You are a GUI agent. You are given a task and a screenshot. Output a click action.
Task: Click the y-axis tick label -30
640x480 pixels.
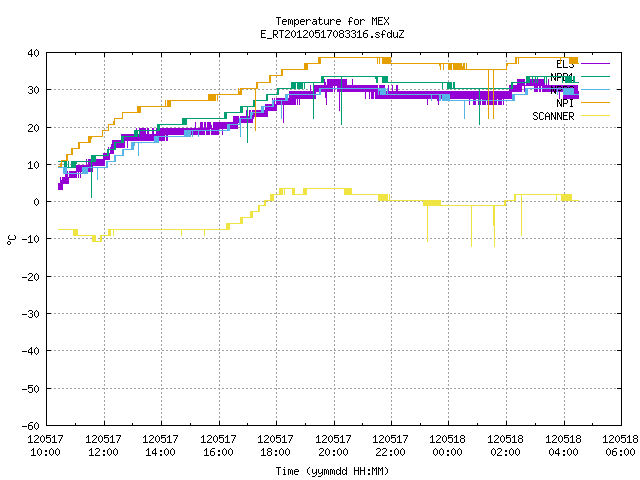[31, 314]
